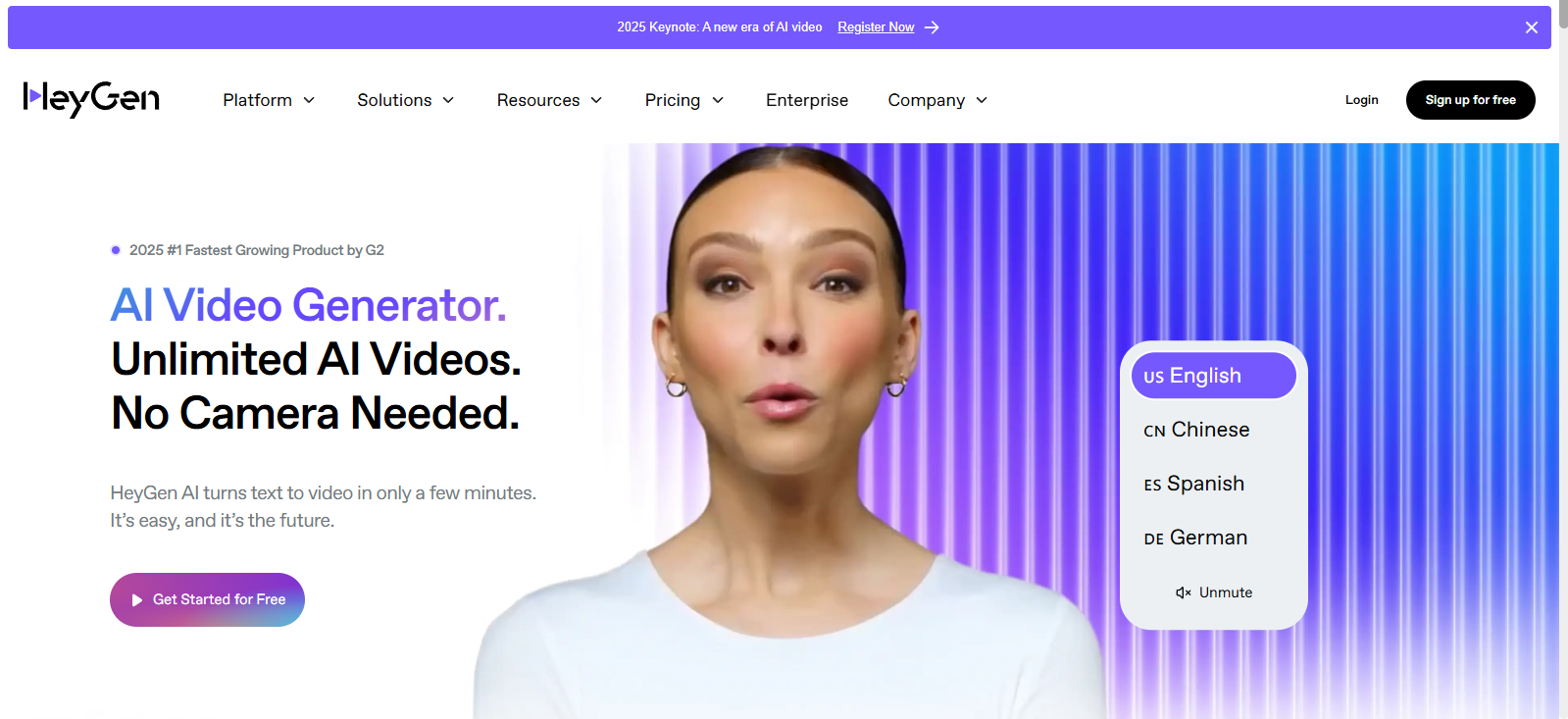
Task: Open the Pricing dropdown arrow
Action: point(718,100)
